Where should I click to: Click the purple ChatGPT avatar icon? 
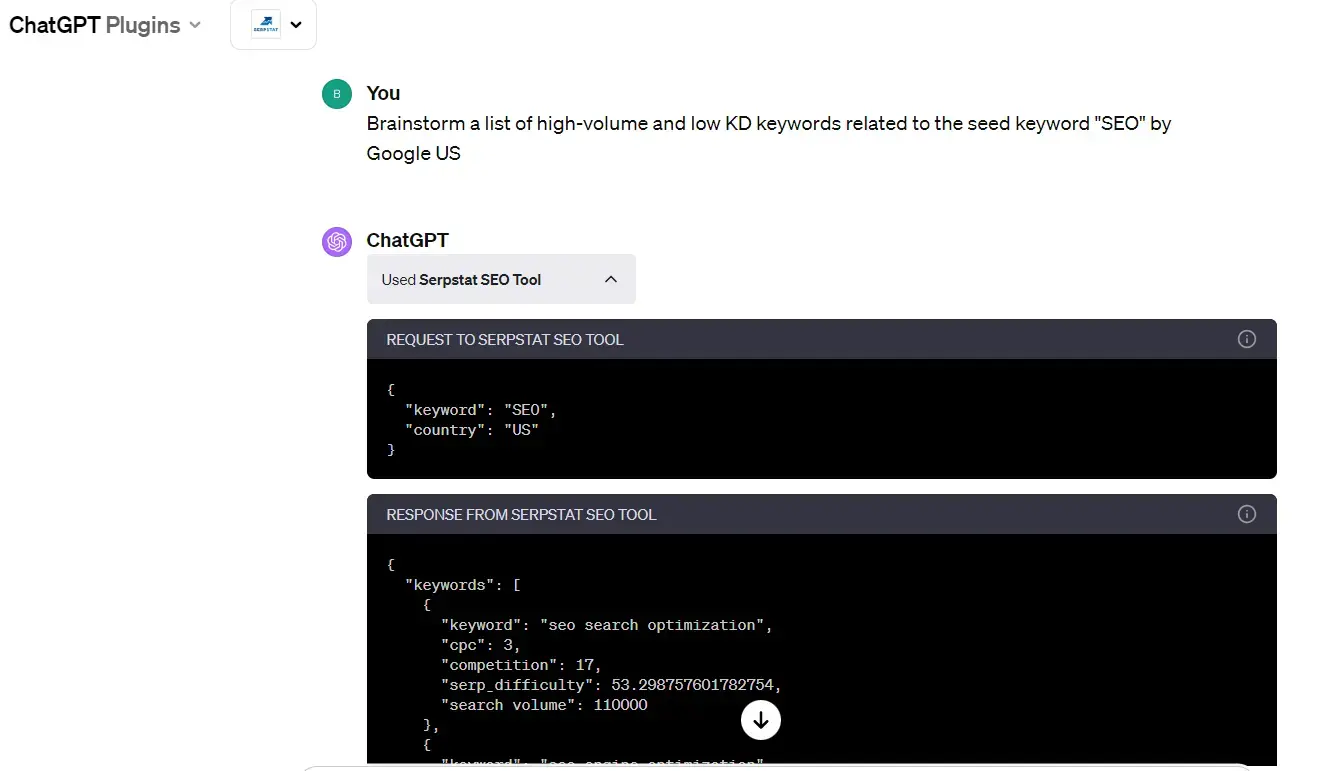336,241
